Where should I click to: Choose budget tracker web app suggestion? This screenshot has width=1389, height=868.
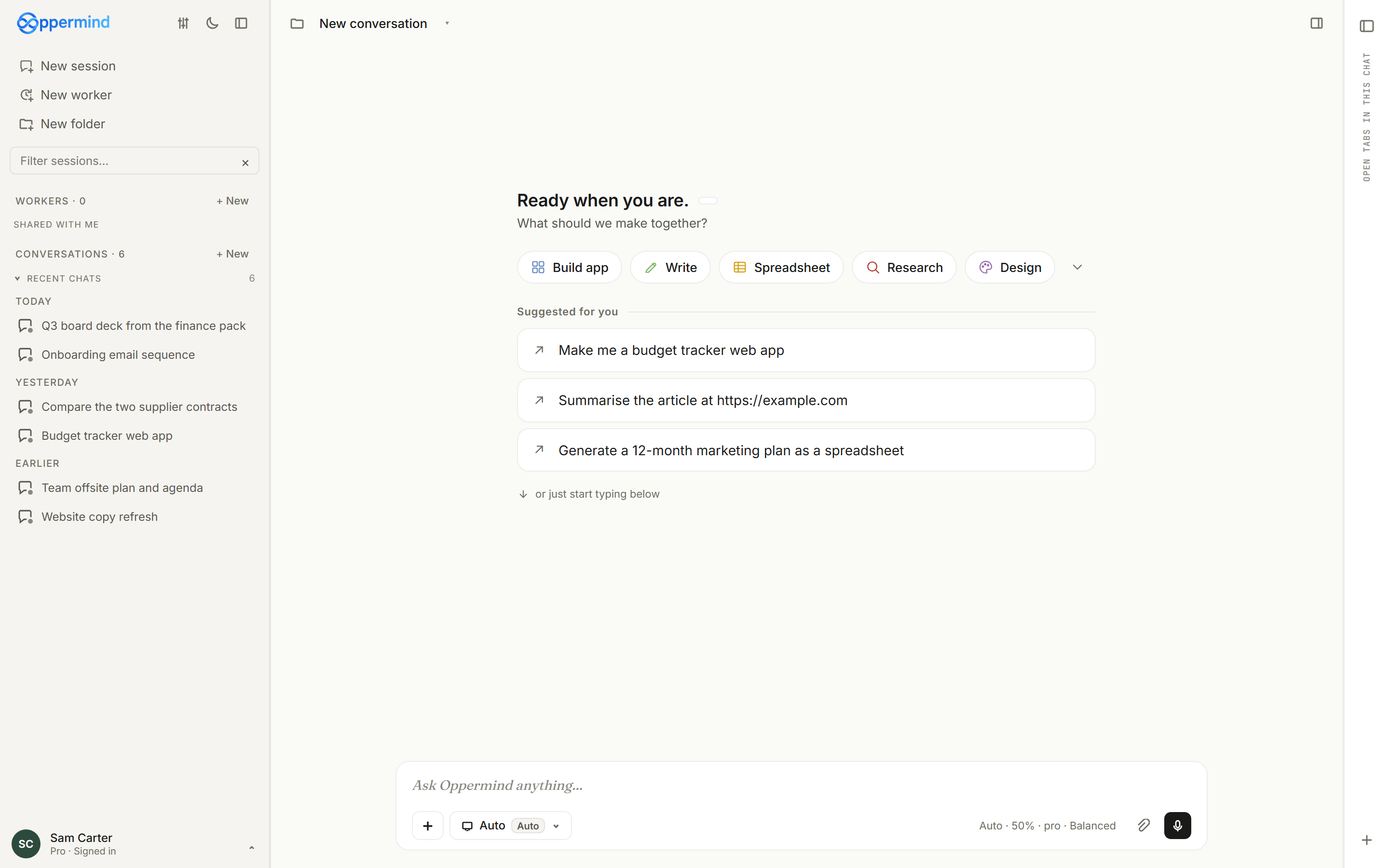pos(806,350)
